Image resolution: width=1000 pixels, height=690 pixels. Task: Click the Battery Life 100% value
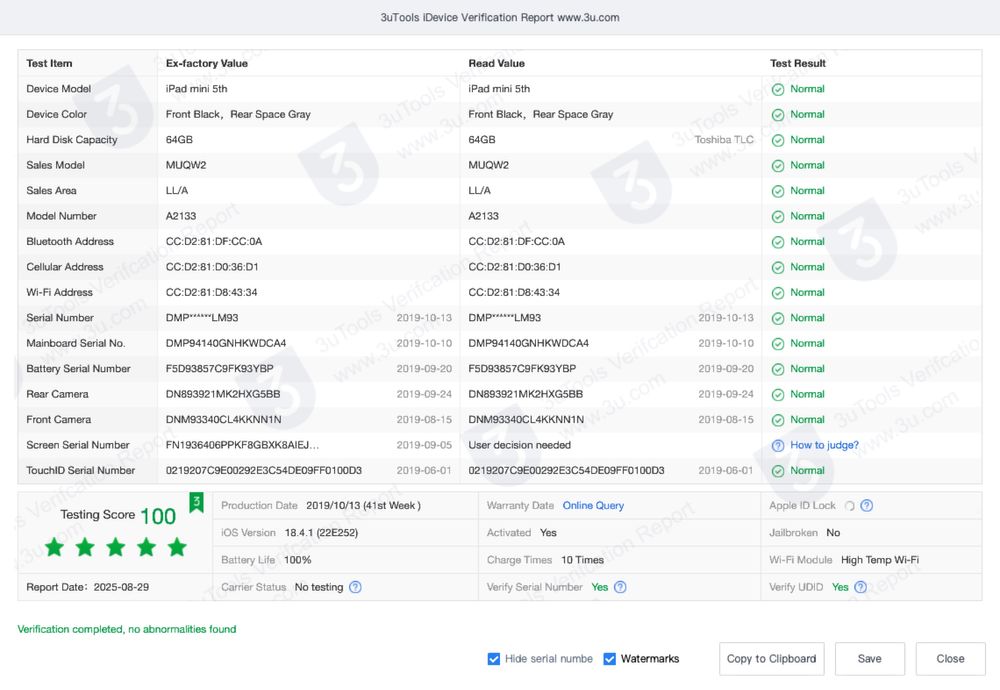297,560
